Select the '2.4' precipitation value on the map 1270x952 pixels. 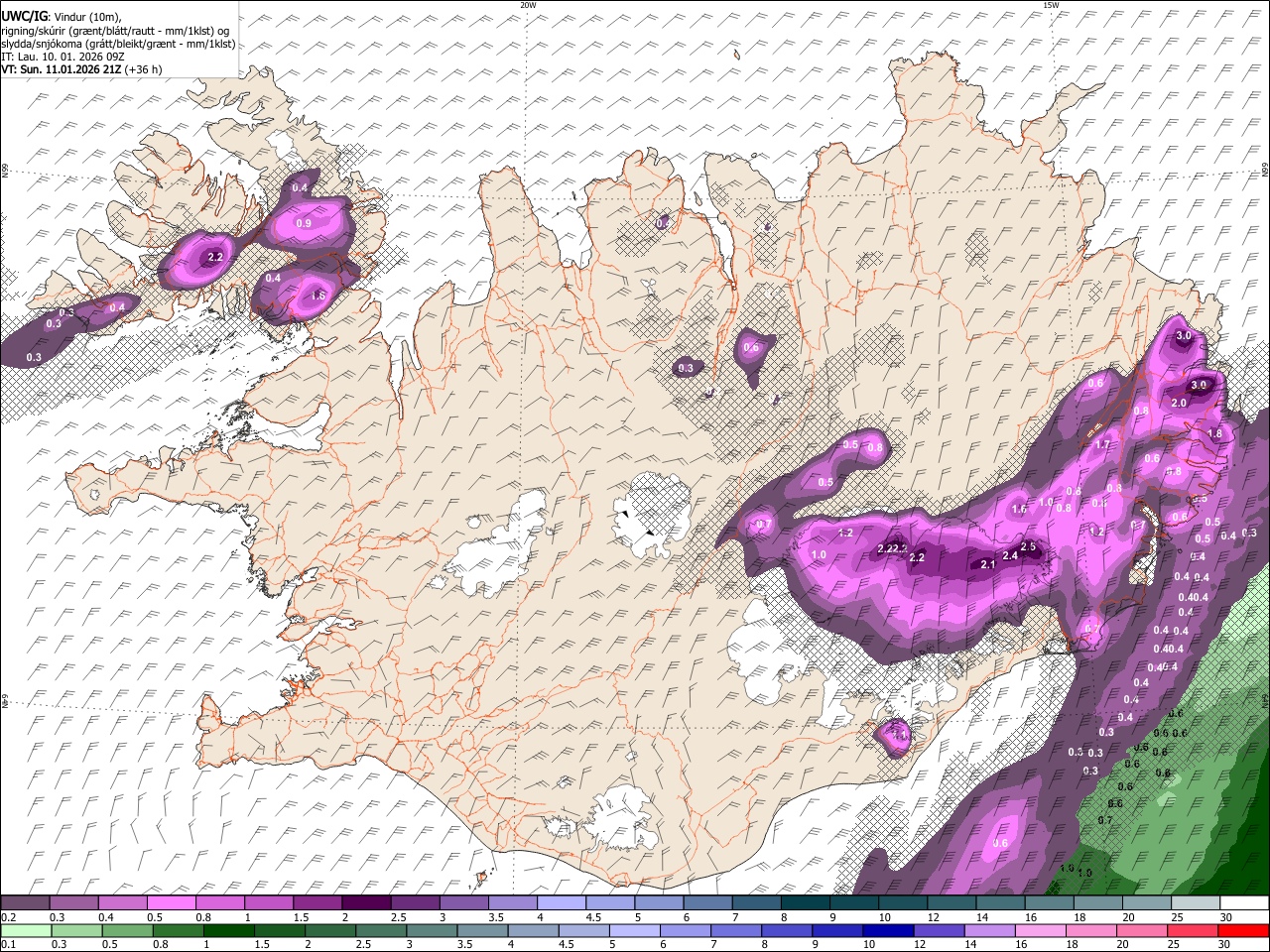pyautogui.click(x=1010, y=556)
